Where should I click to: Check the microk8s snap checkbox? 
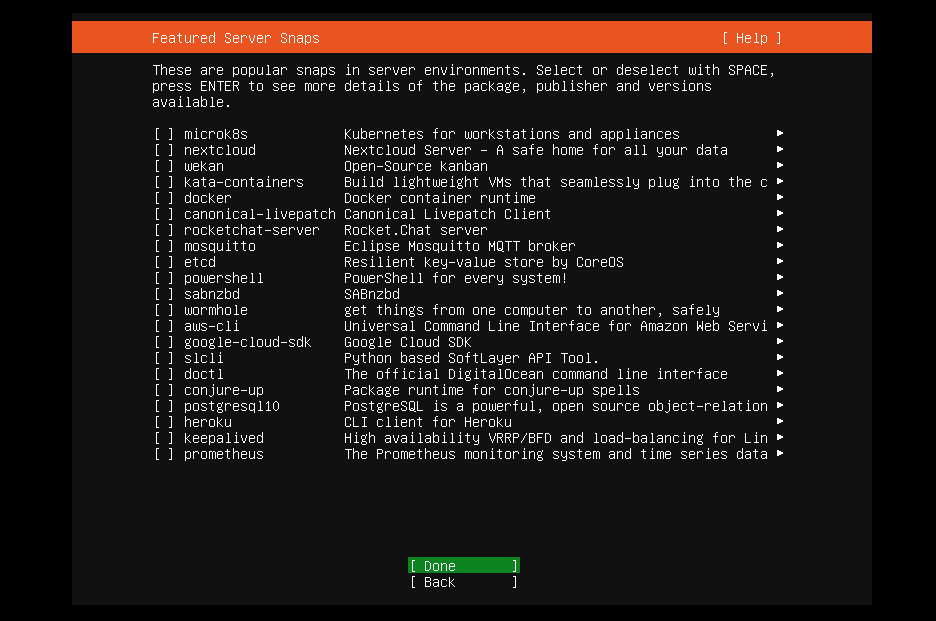[x=163, y=134]
